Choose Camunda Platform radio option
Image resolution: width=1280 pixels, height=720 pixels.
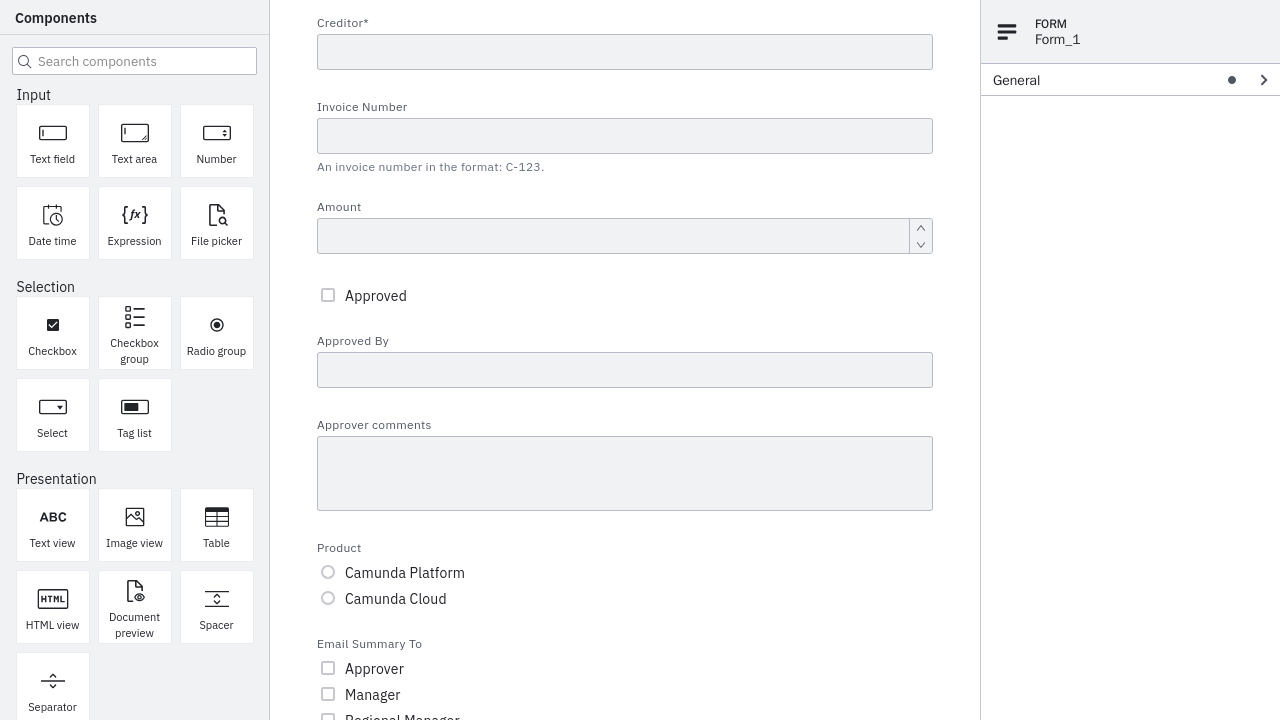pos(328,572)
